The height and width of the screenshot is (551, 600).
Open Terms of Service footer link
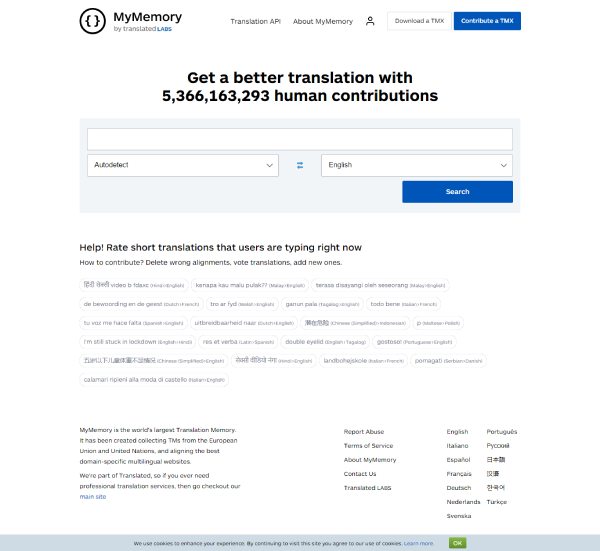(x=368, y=446)
